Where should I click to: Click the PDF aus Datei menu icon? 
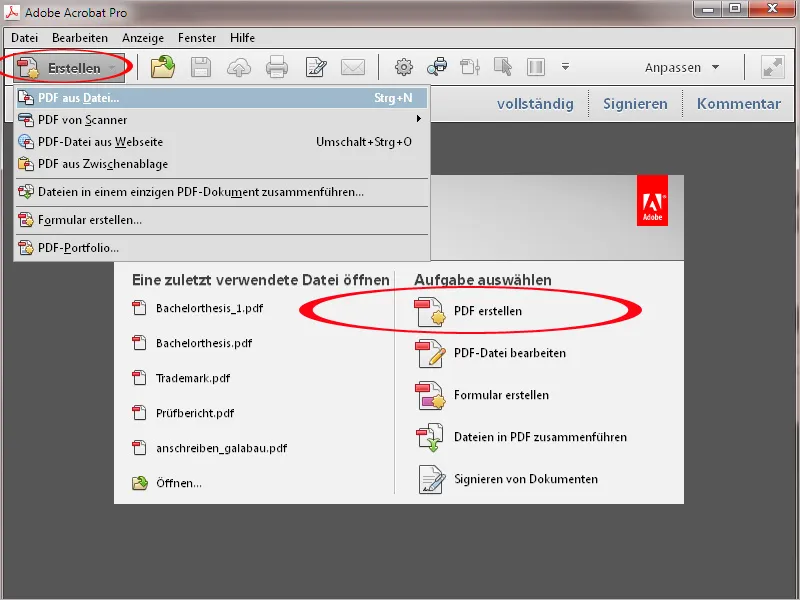[26, 98]
